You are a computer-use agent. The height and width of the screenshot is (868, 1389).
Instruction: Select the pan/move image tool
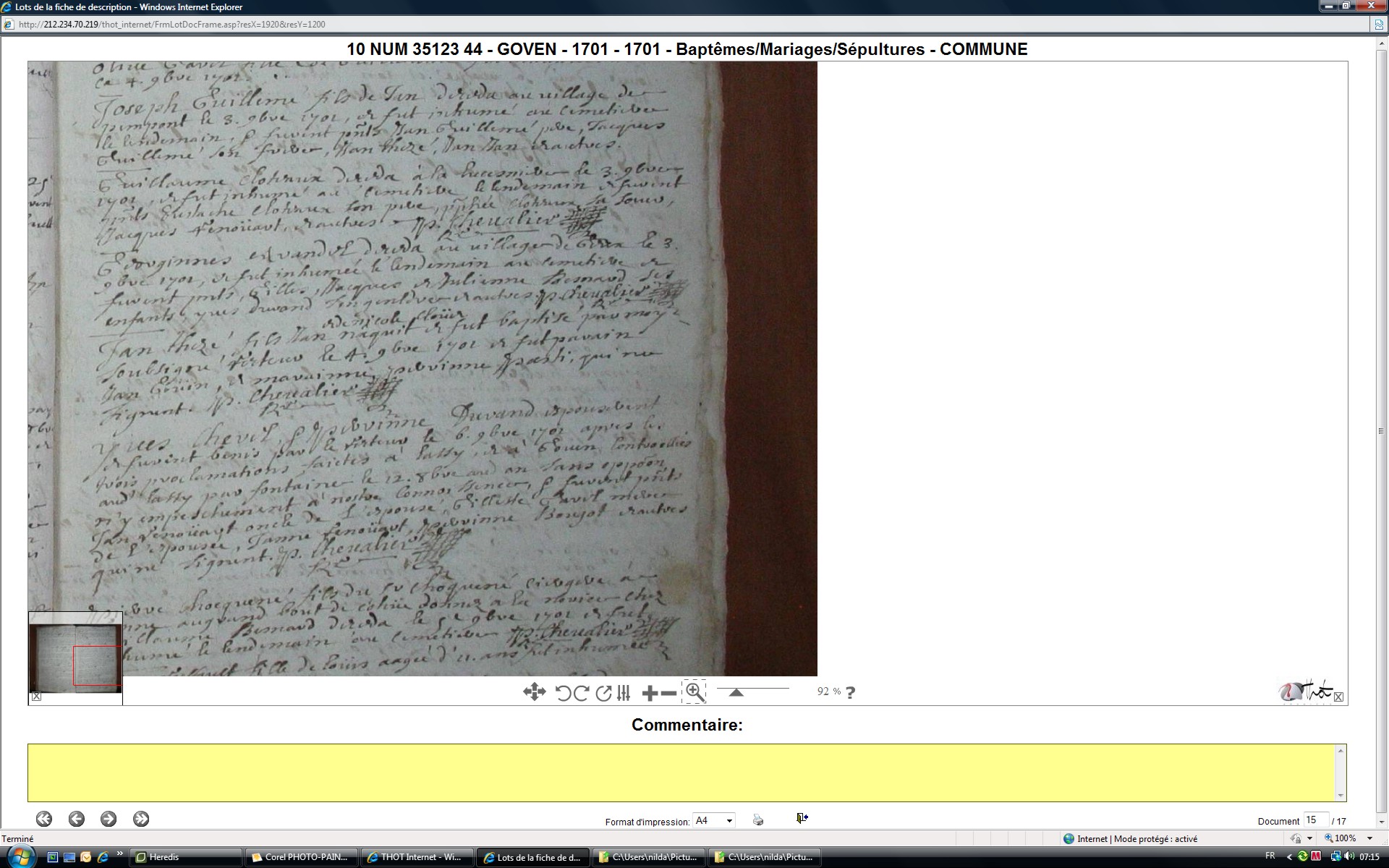tap(534, 692)
